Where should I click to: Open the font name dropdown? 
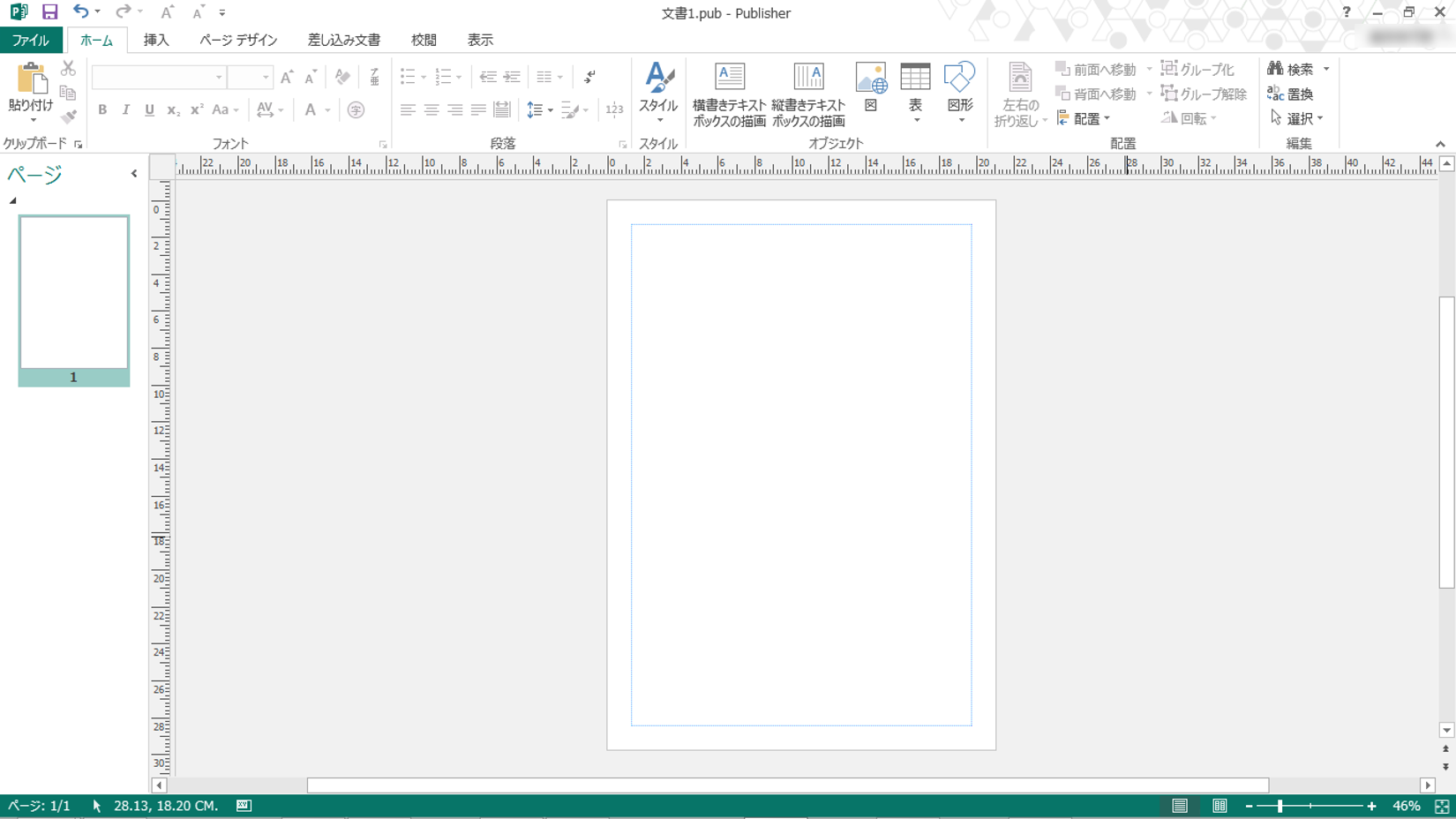click(x=219, y=78)
